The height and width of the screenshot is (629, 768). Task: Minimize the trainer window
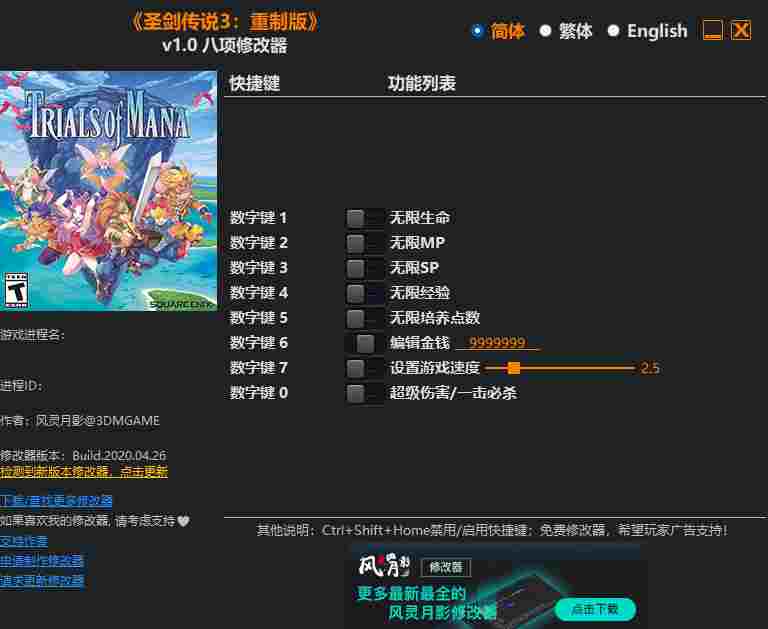pos(712,30)
